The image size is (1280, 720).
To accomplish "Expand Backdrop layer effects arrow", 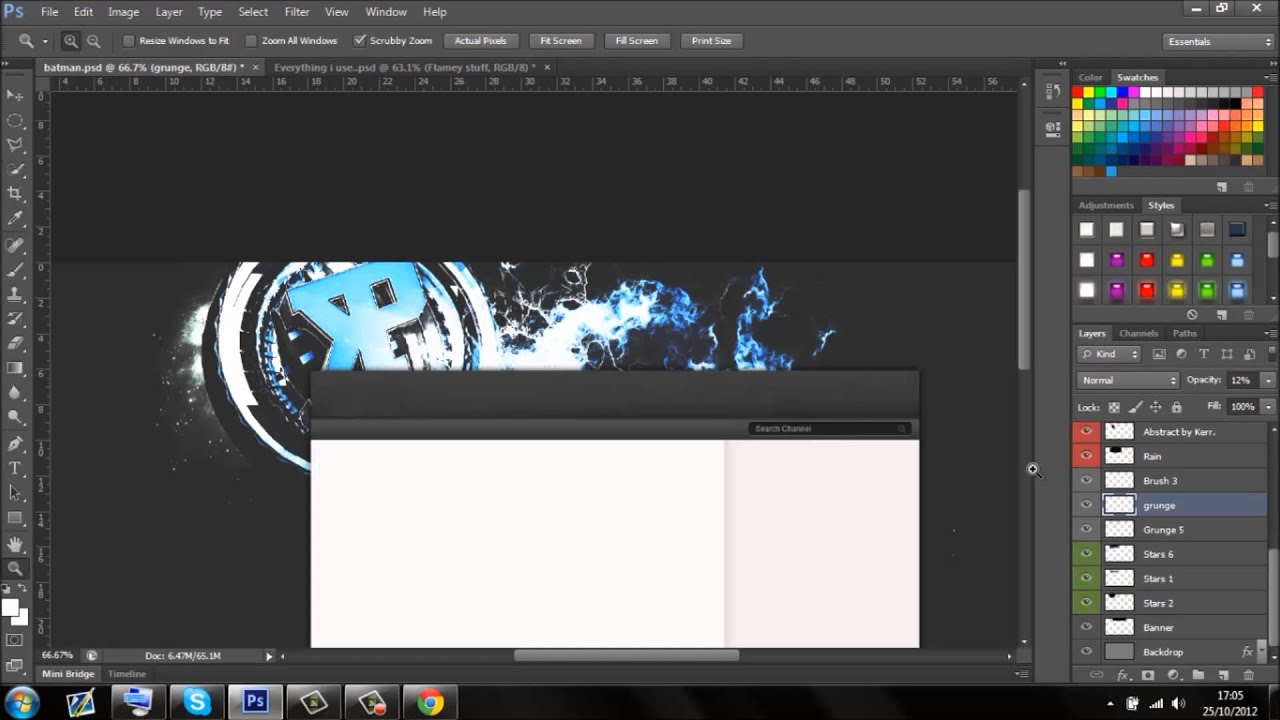I will click(1263, 652).
